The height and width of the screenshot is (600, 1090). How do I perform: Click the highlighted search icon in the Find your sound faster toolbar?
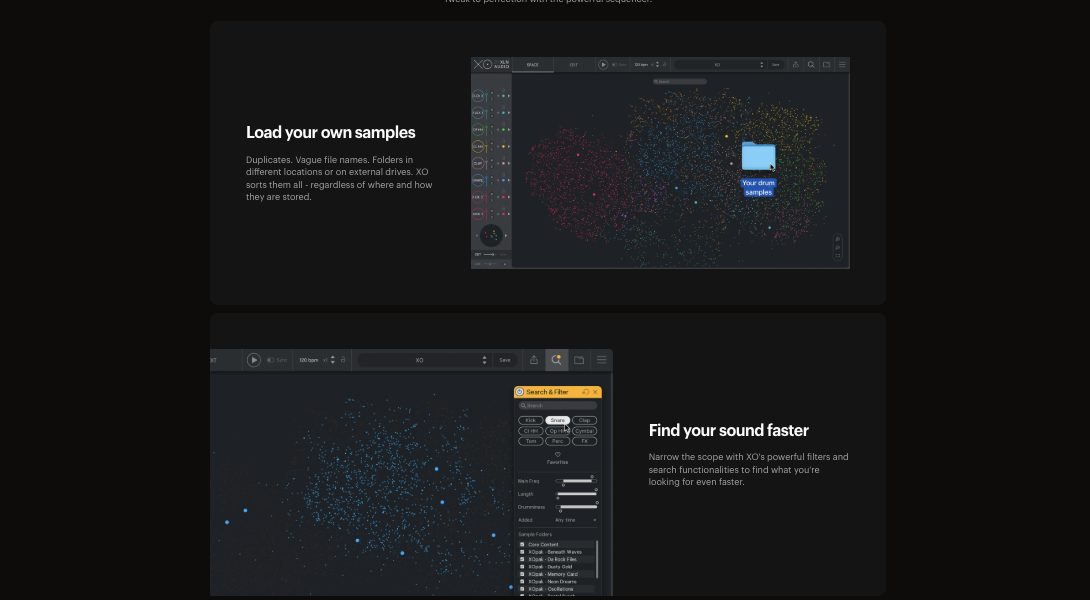(556, 359)
